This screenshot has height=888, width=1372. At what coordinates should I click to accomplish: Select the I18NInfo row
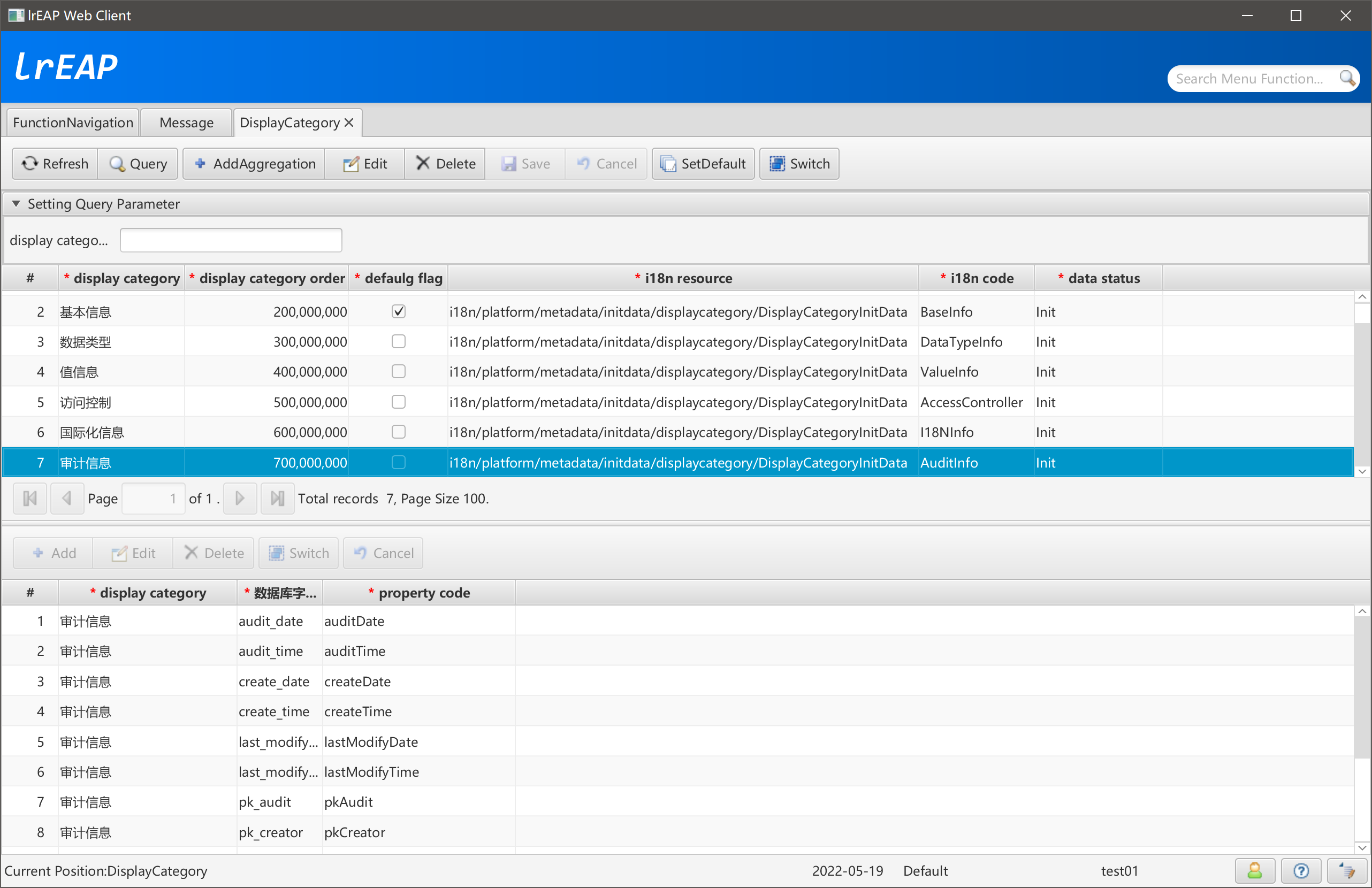coord(678,432)
